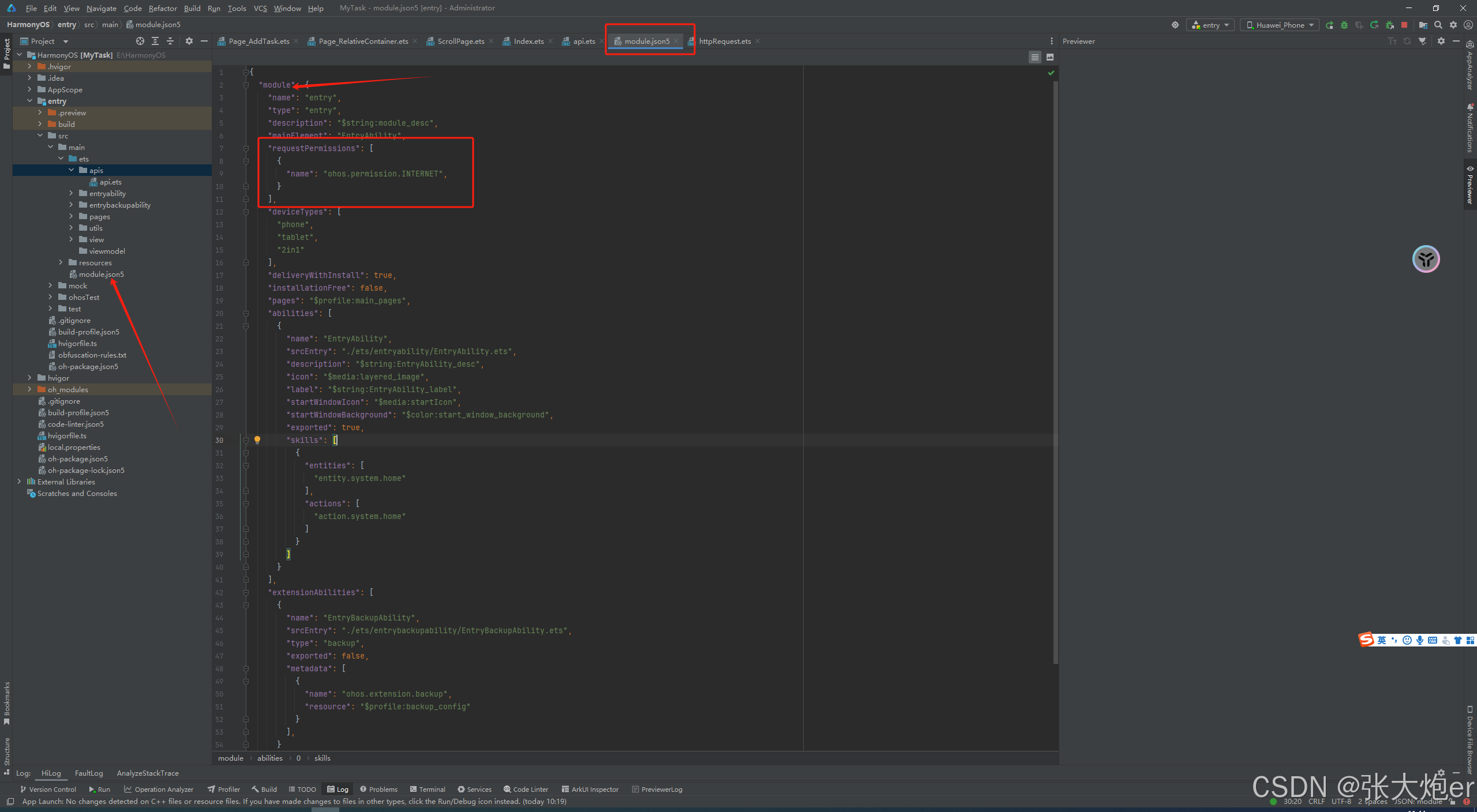This screenshot has width=1477, height=812.
Task: Click the Collapse All icon in Project panel
Action: tap(170, 41)
